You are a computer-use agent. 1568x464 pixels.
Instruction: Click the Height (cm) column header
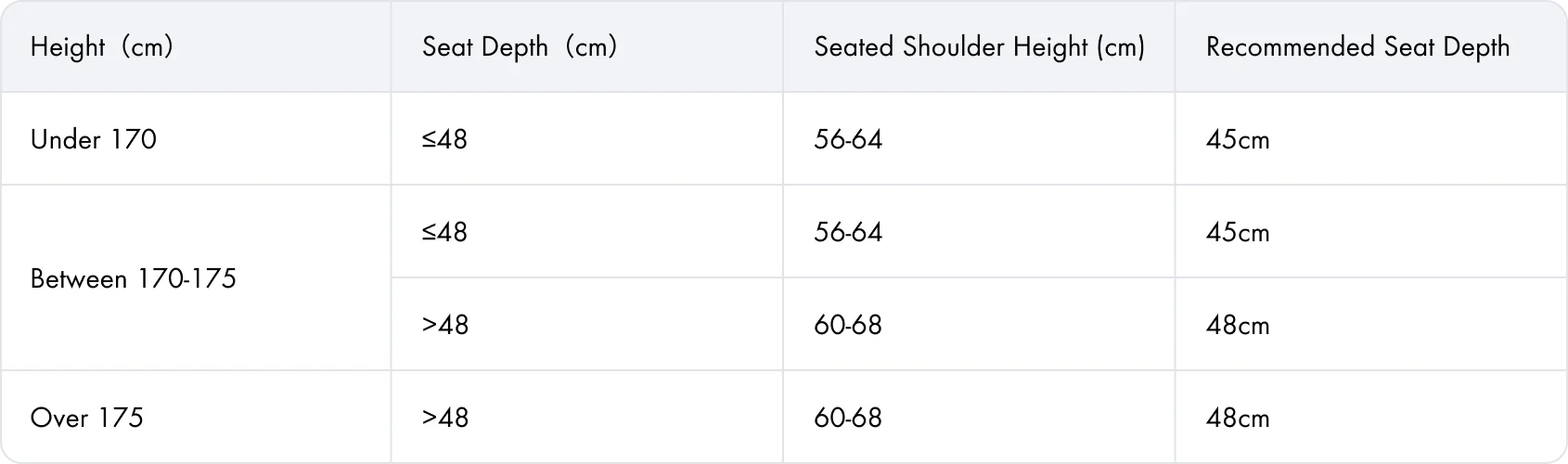102,46
